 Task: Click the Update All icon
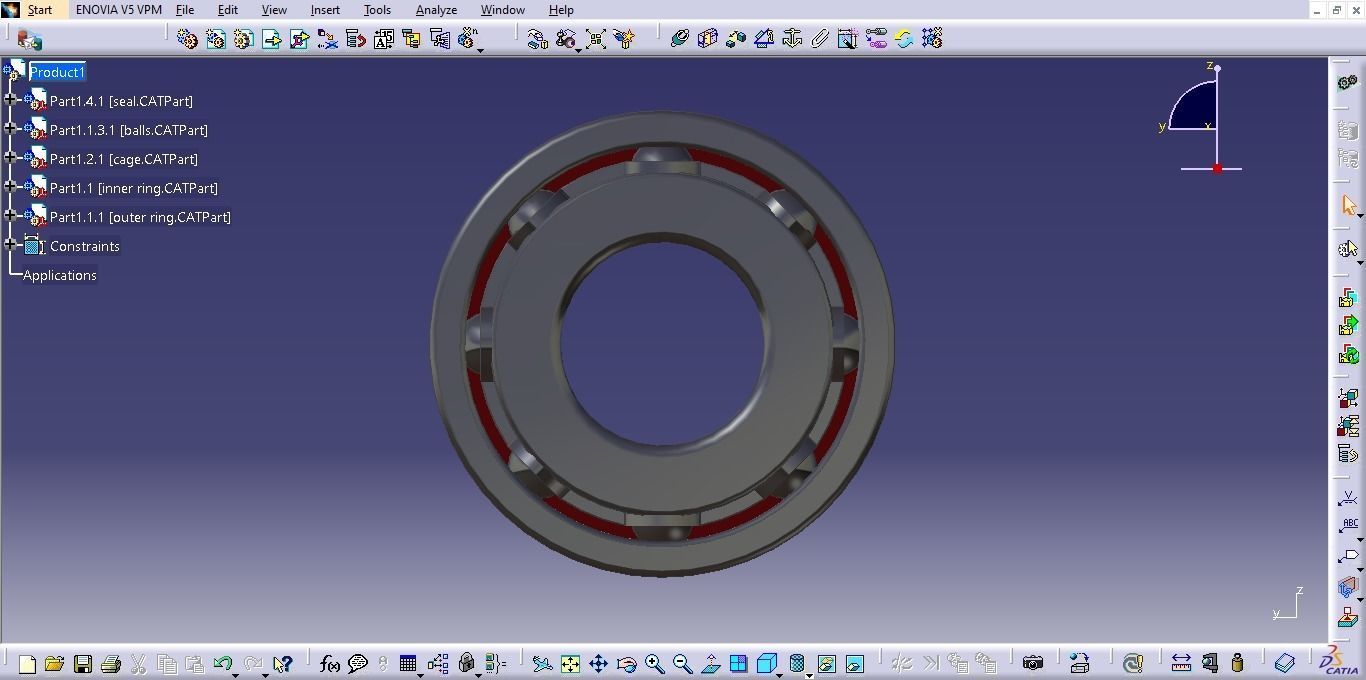pyautogui.click(x=904, y=39)
